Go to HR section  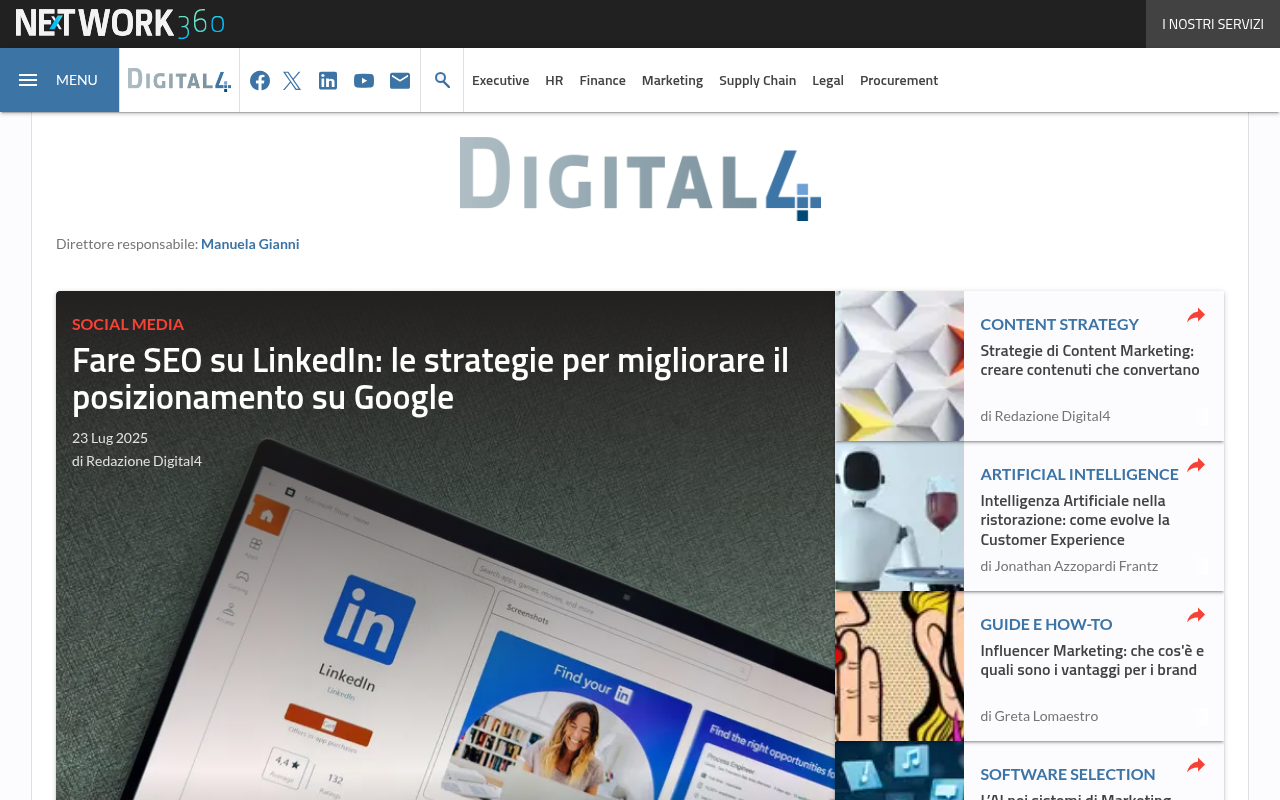(x=554, y=80)
